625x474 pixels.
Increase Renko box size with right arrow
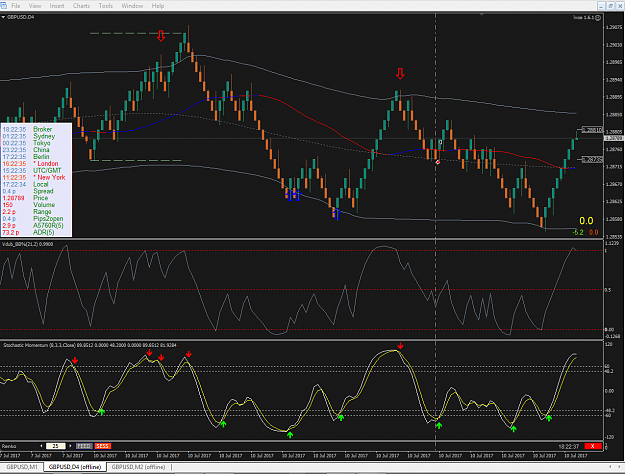[x=70, y=446]
